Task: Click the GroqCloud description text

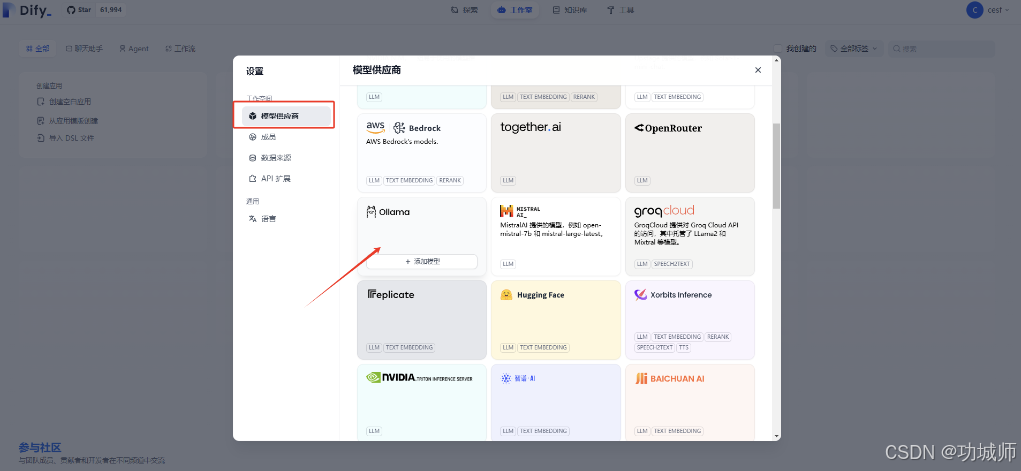Action: click(687, 233)
